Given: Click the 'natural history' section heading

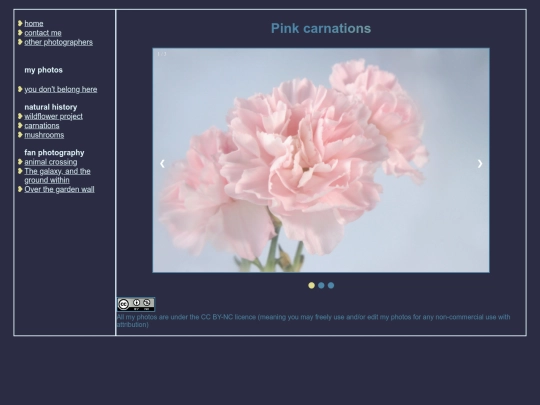Looking at the screenshot, I should pos(51,107).
